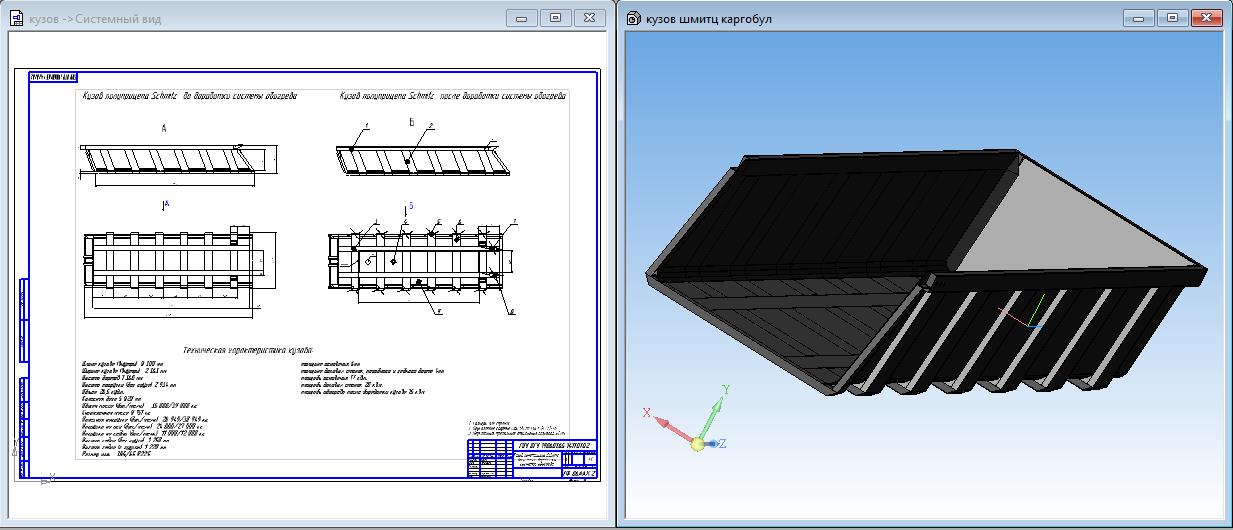
Task: Maximize the кузов шмитц каргобул window
Action: click(x=1172, y=18)
